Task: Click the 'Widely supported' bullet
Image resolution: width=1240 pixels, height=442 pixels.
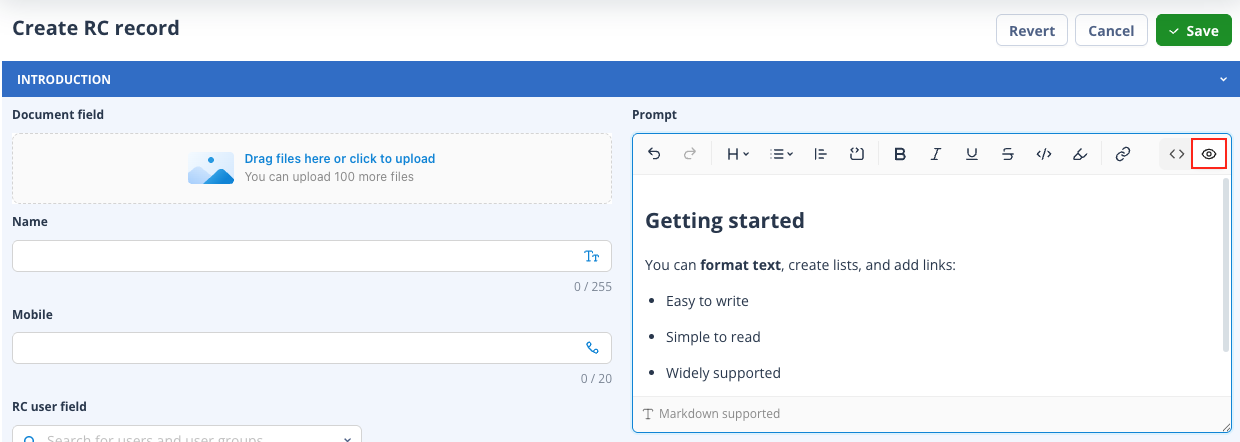Action: 723,373
